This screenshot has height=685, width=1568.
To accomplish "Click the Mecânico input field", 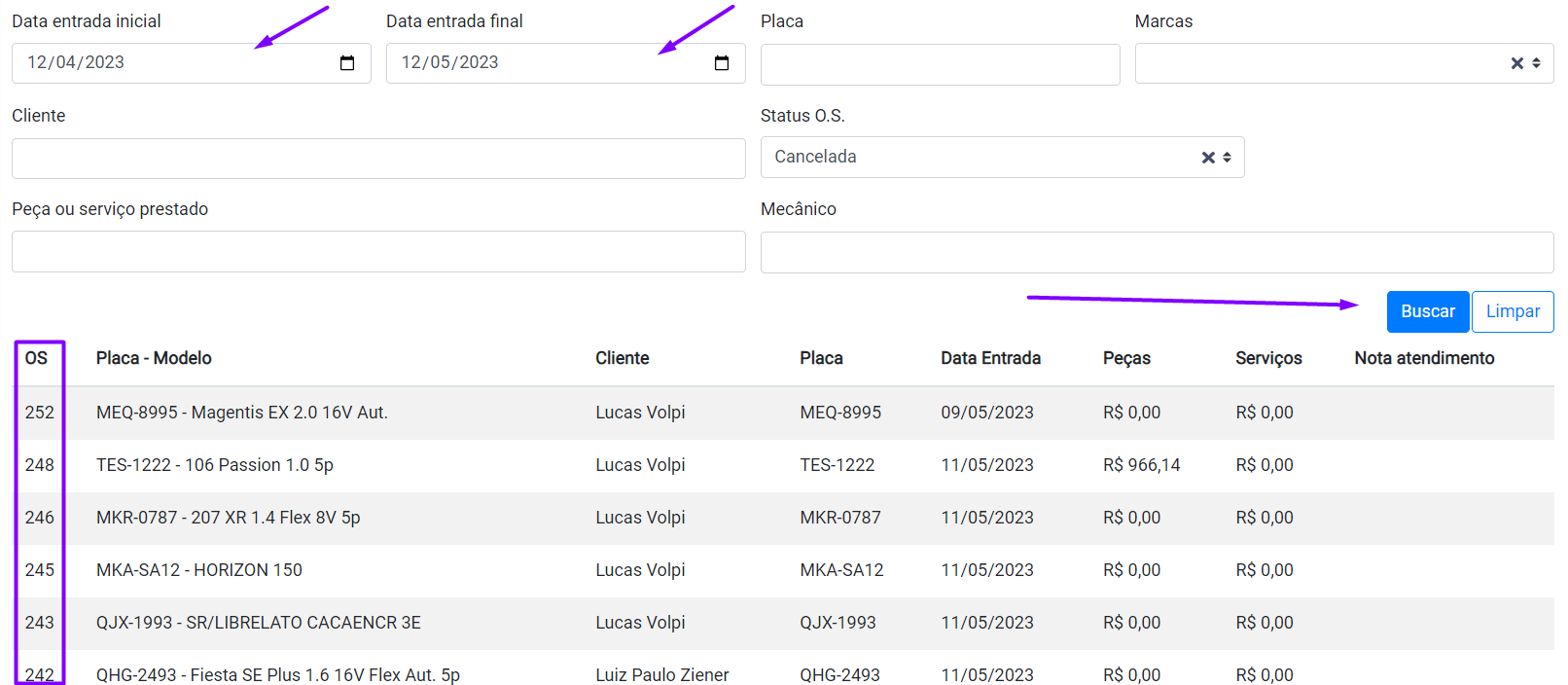I will click(1157, 253).
